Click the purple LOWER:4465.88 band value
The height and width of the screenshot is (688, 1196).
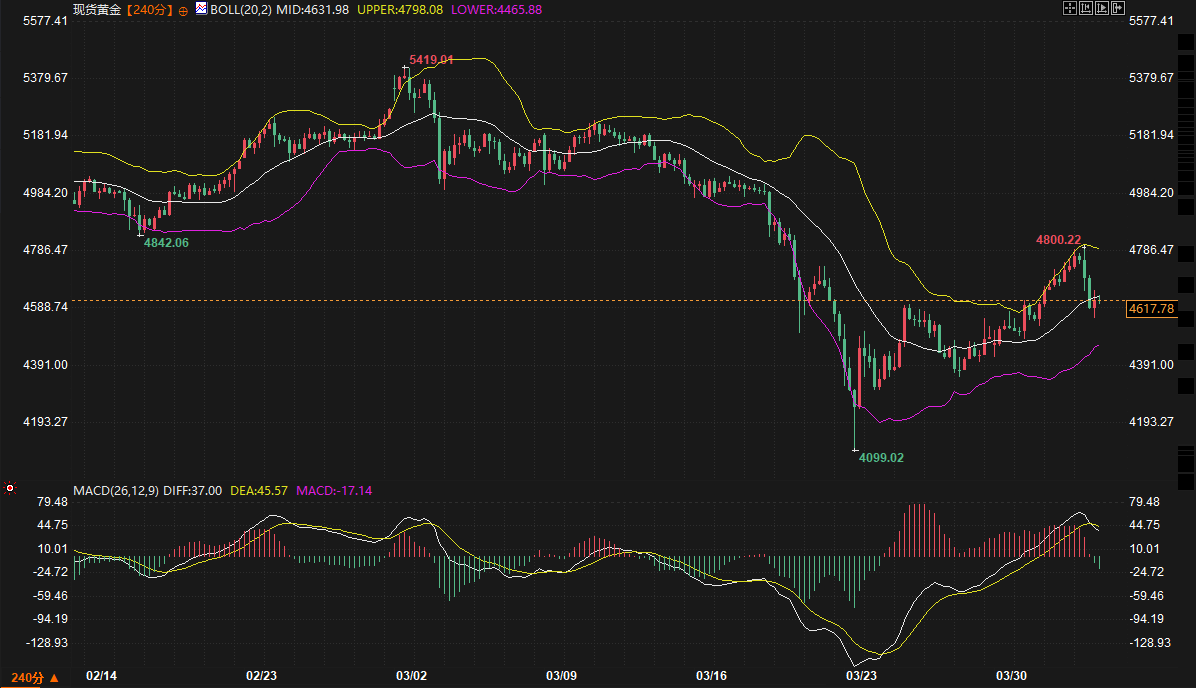pos(497,9)
